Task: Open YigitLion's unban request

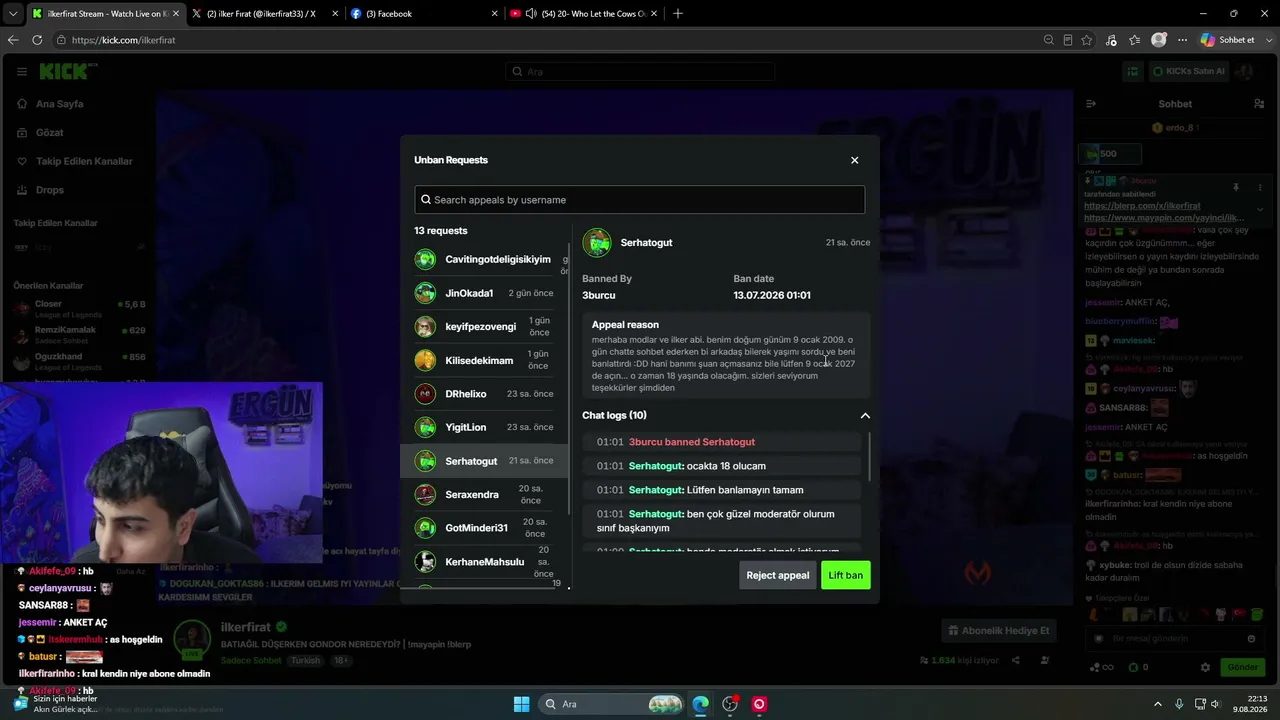Action: 485,427
